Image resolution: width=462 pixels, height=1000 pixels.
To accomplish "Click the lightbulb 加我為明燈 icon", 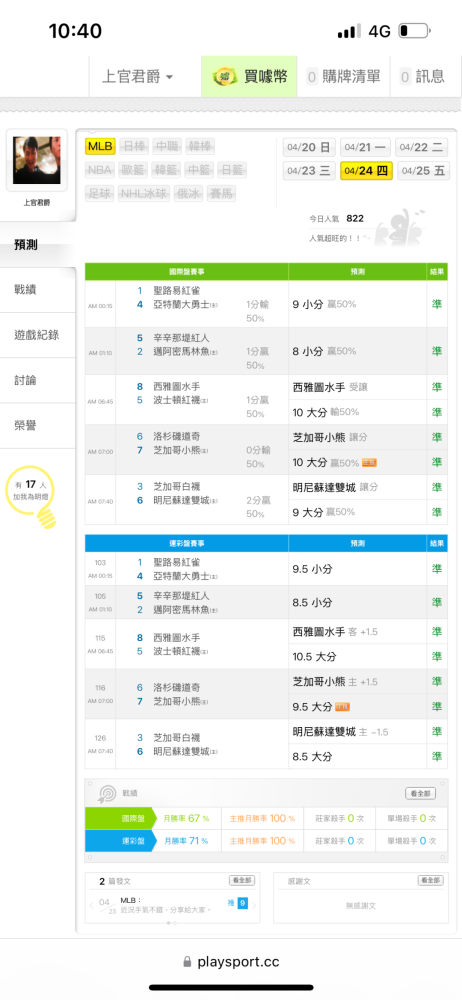I will coord(46,516).
